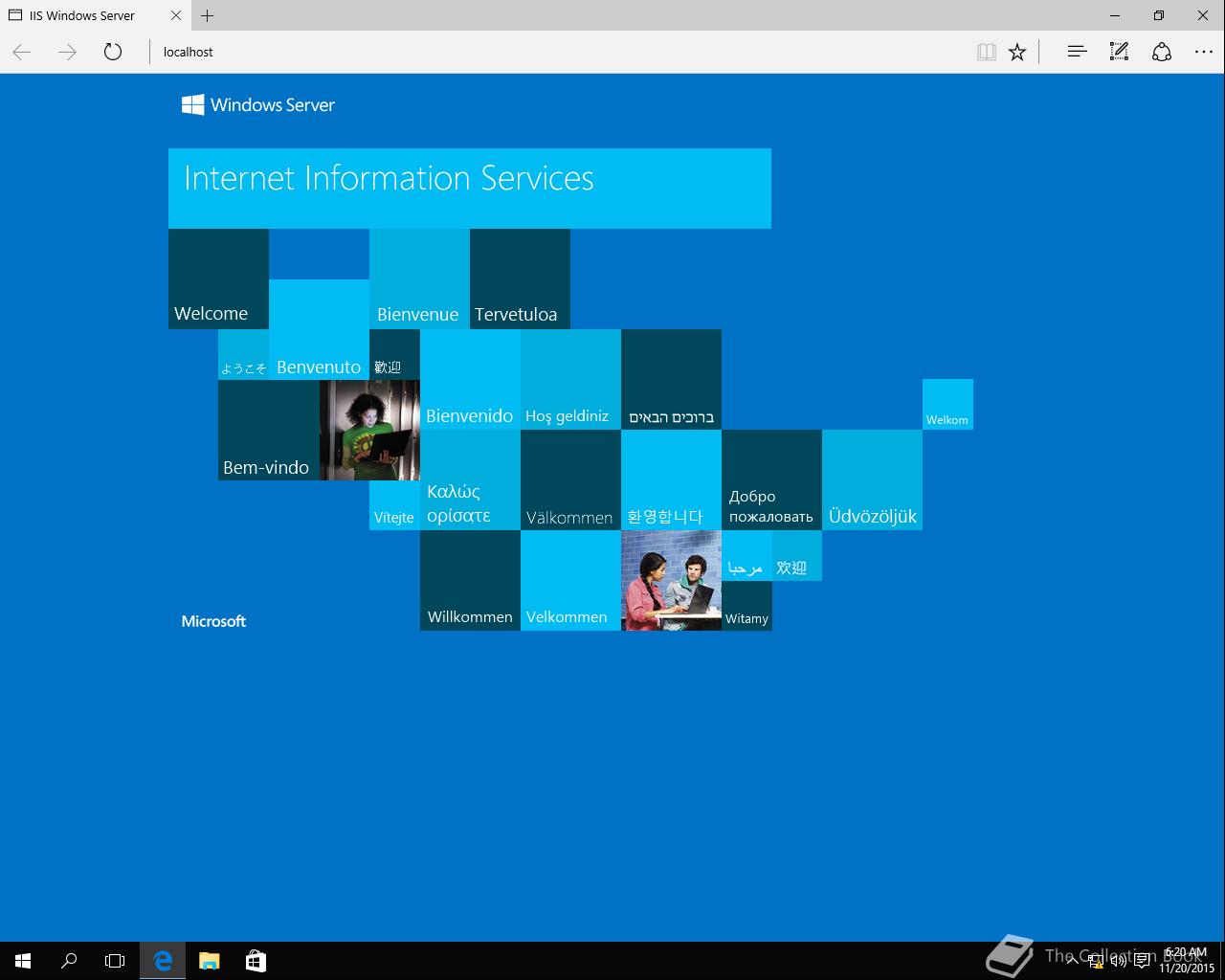1225x980 pixels.
Task: Click the Добро пожаловать tile
Action: (771, 479)
